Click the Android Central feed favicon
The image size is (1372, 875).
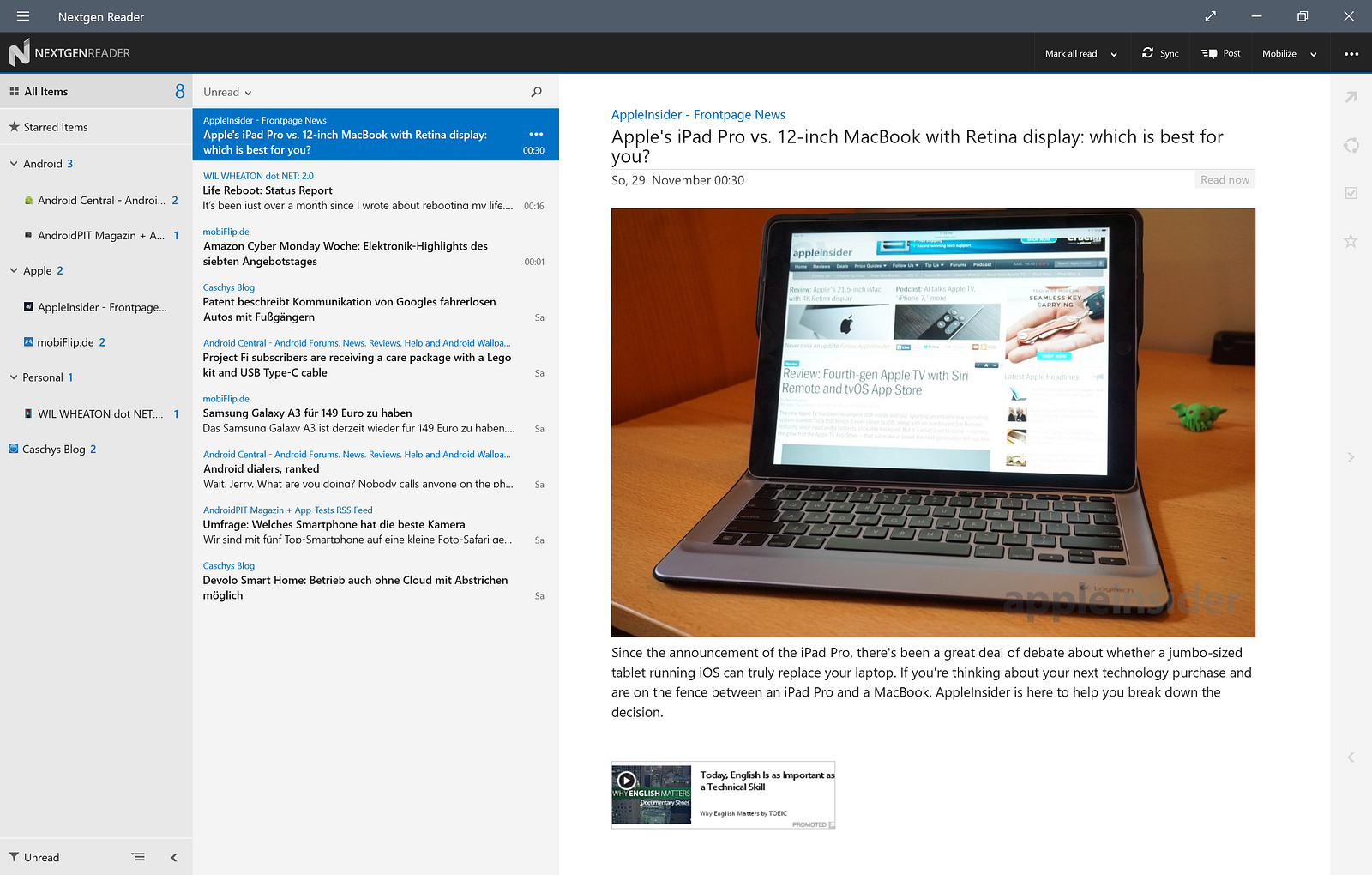(x=28, y=200)
